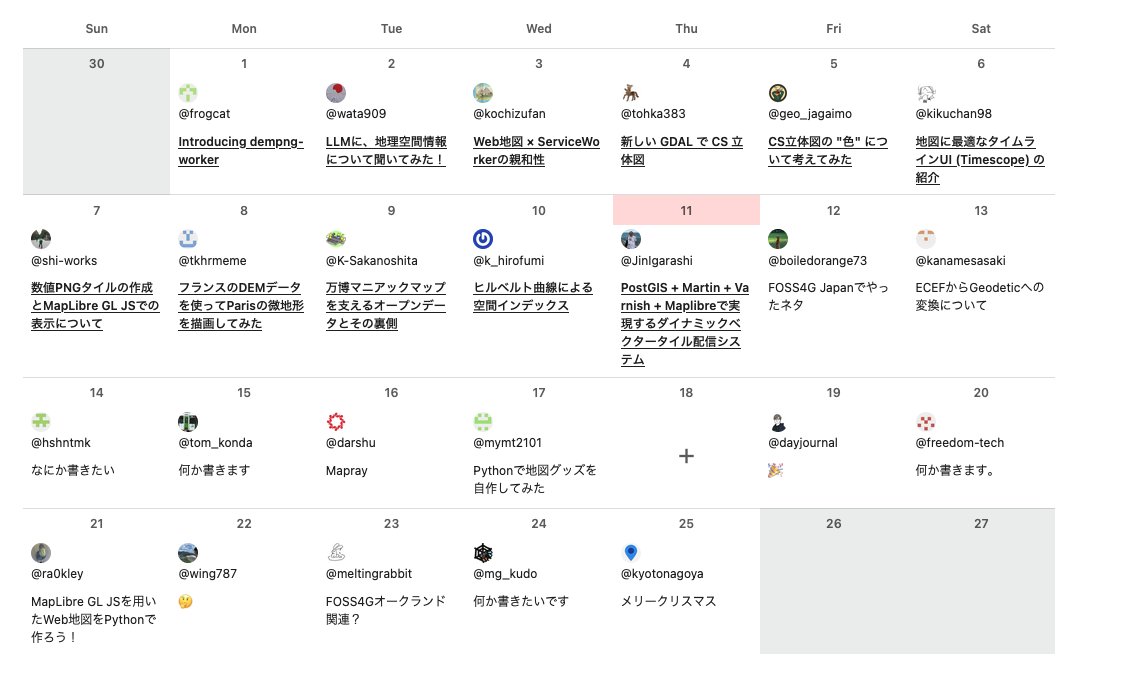
Task: Click @mg_kudo's spider web avatar
Action: pyautogui.click(x=483, y=552)
